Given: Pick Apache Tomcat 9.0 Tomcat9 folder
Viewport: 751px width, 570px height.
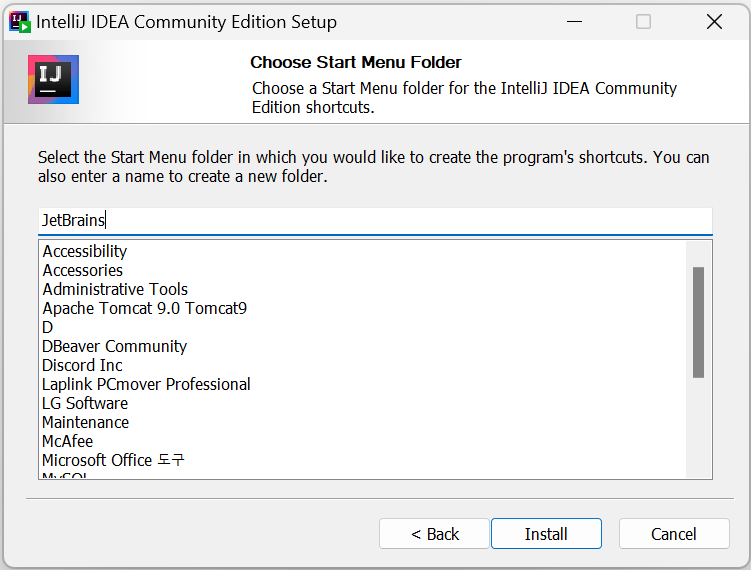Looking at the screenshot, I should point(144,308).
